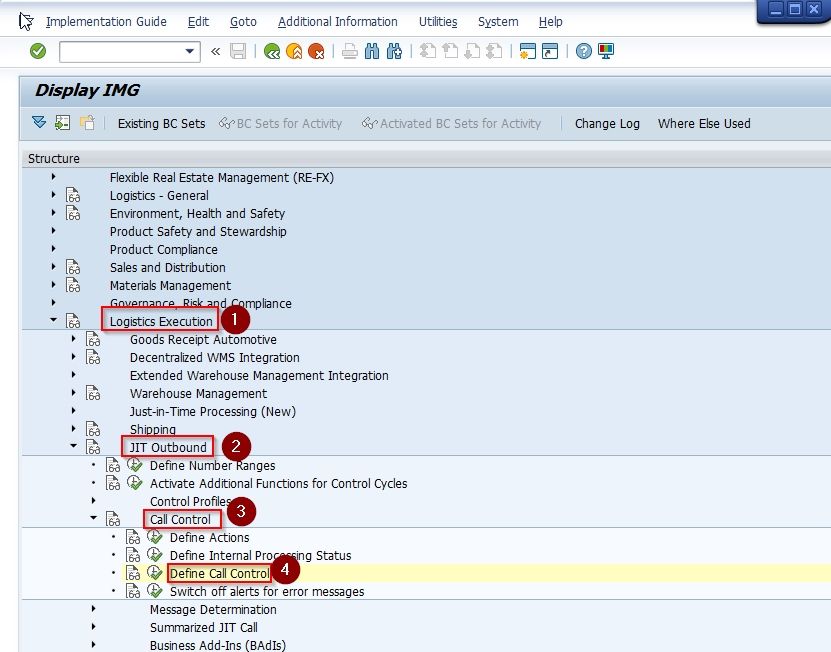Open the Goto menu
The height and width of the screenshot is (652, 831).
243,22
